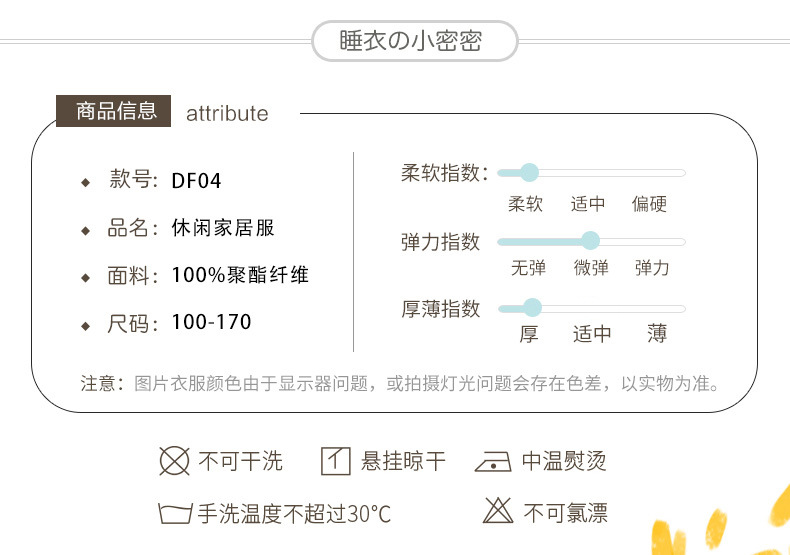Click the diamond bullet beside 款号
790x555 pixels.
pyautogui.click(x=85, y=182)
